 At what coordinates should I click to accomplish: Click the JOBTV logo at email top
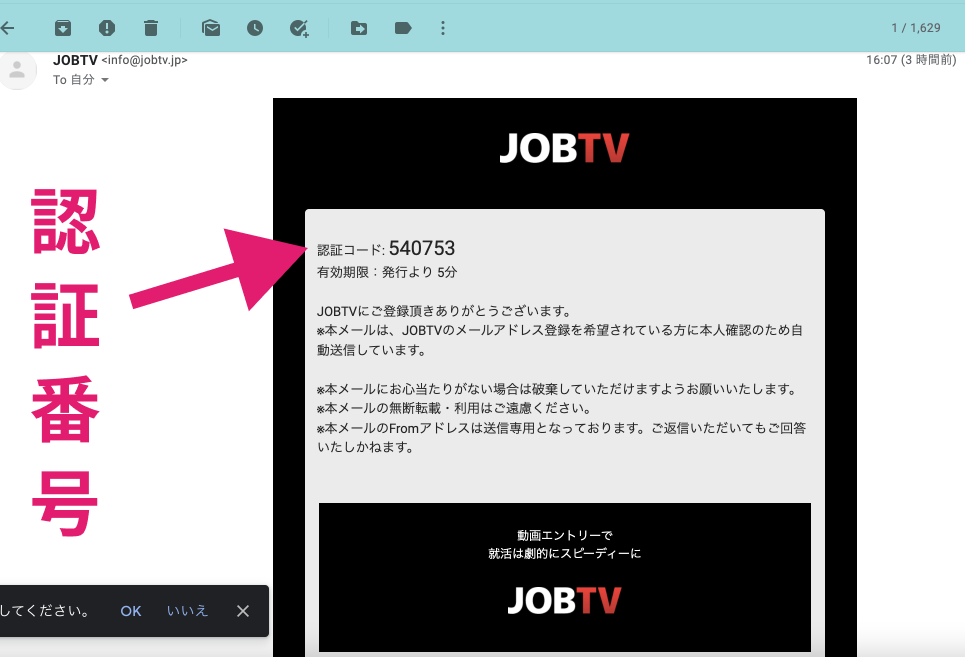click(564, 148)
